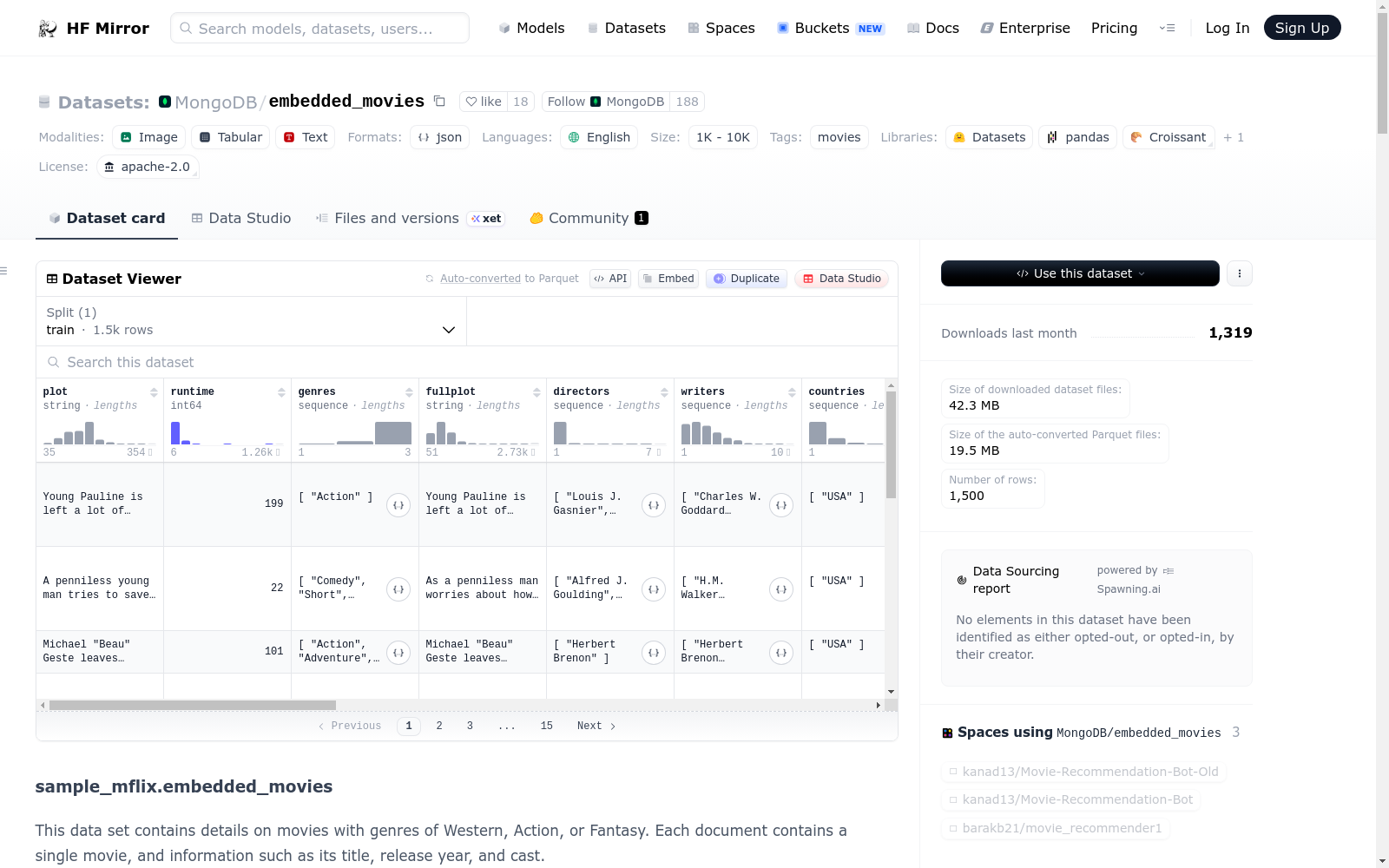
Task: Click the MongoDB organization avatar icon
Action: pos(165,102)
